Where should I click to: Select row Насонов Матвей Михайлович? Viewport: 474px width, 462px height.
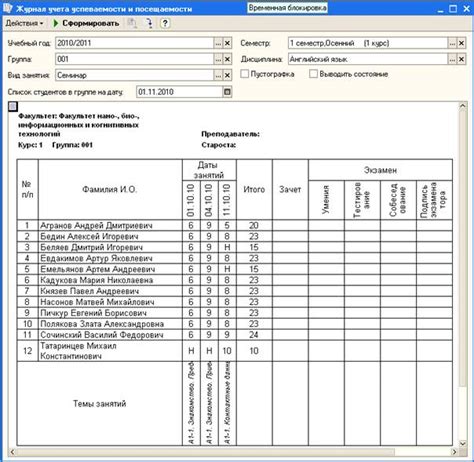coord(235,302)
